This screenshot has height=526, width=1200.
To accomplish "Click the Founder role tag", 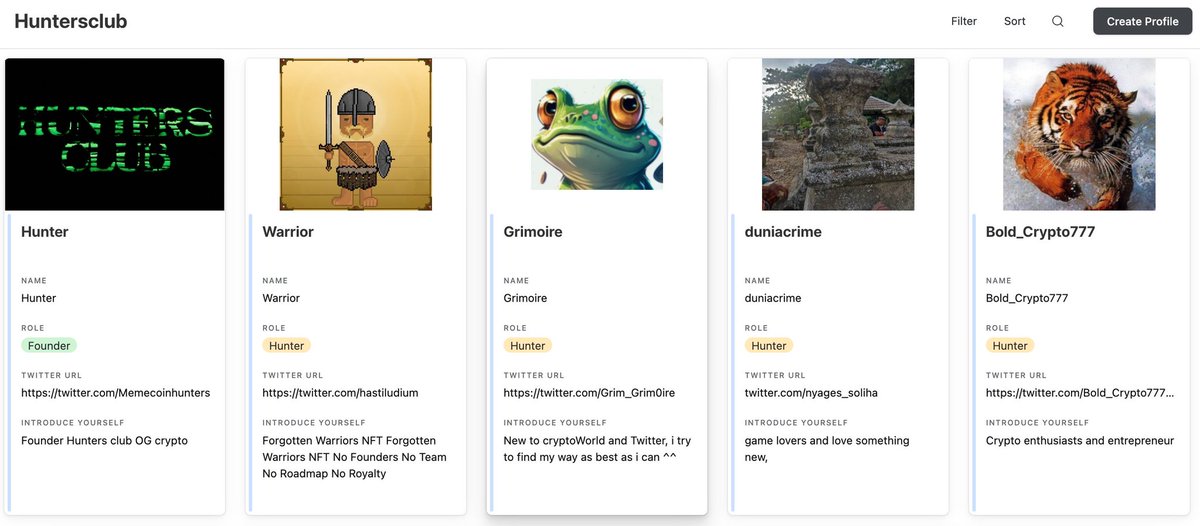I will 49,346.
